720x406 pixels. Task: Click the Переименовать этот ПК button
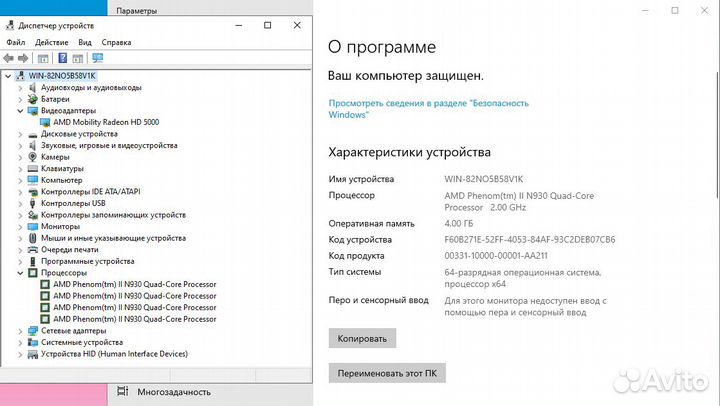click(x=387, y=373)
